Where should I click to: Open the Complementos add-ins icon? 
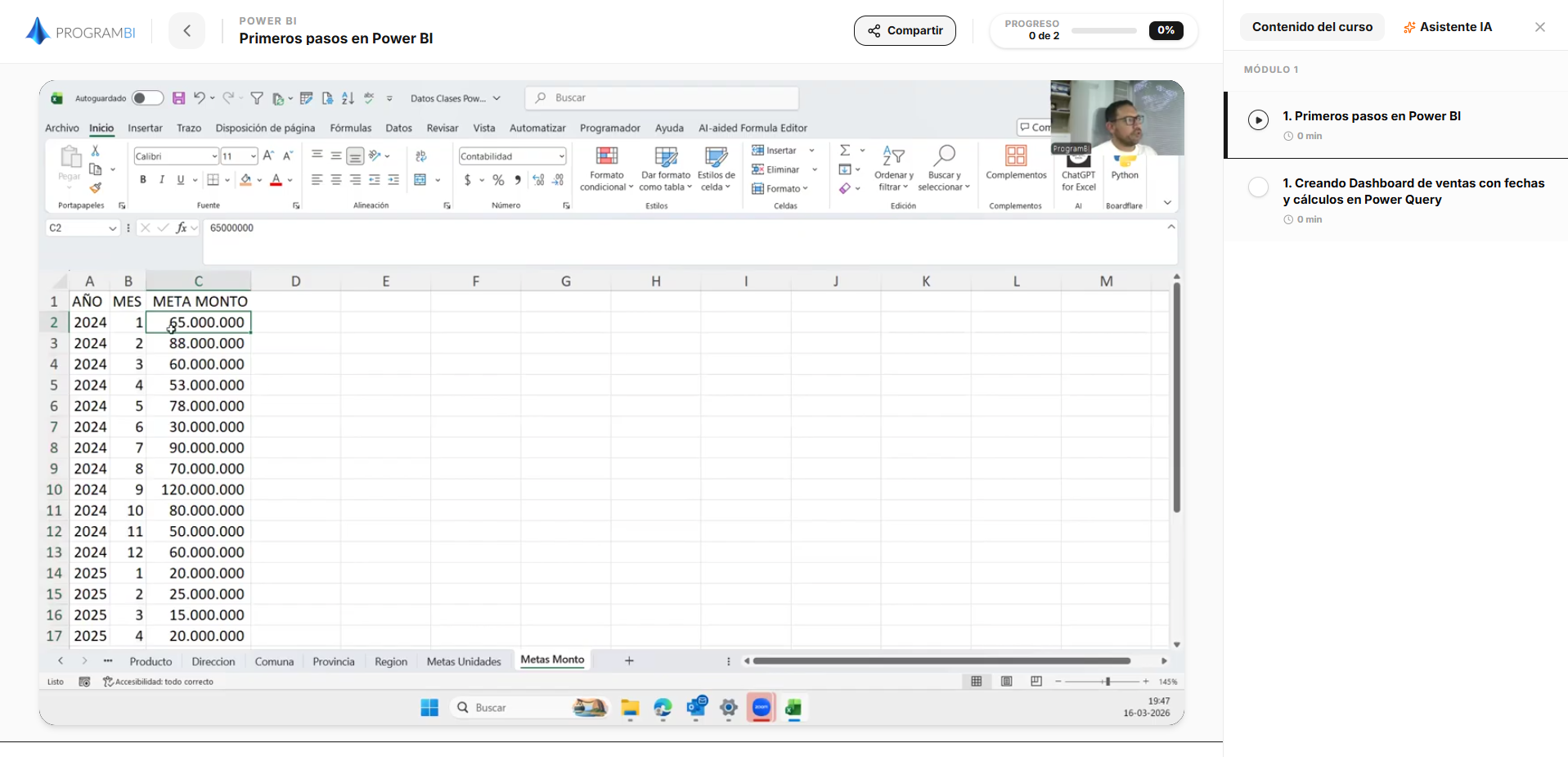pyautogui.click(x=1016, y=155)
